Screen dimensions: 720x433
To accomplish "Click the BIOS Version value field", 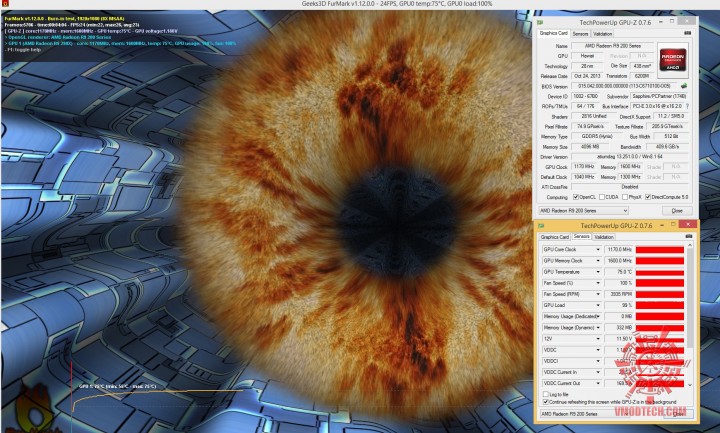I will tap(624, 86).
